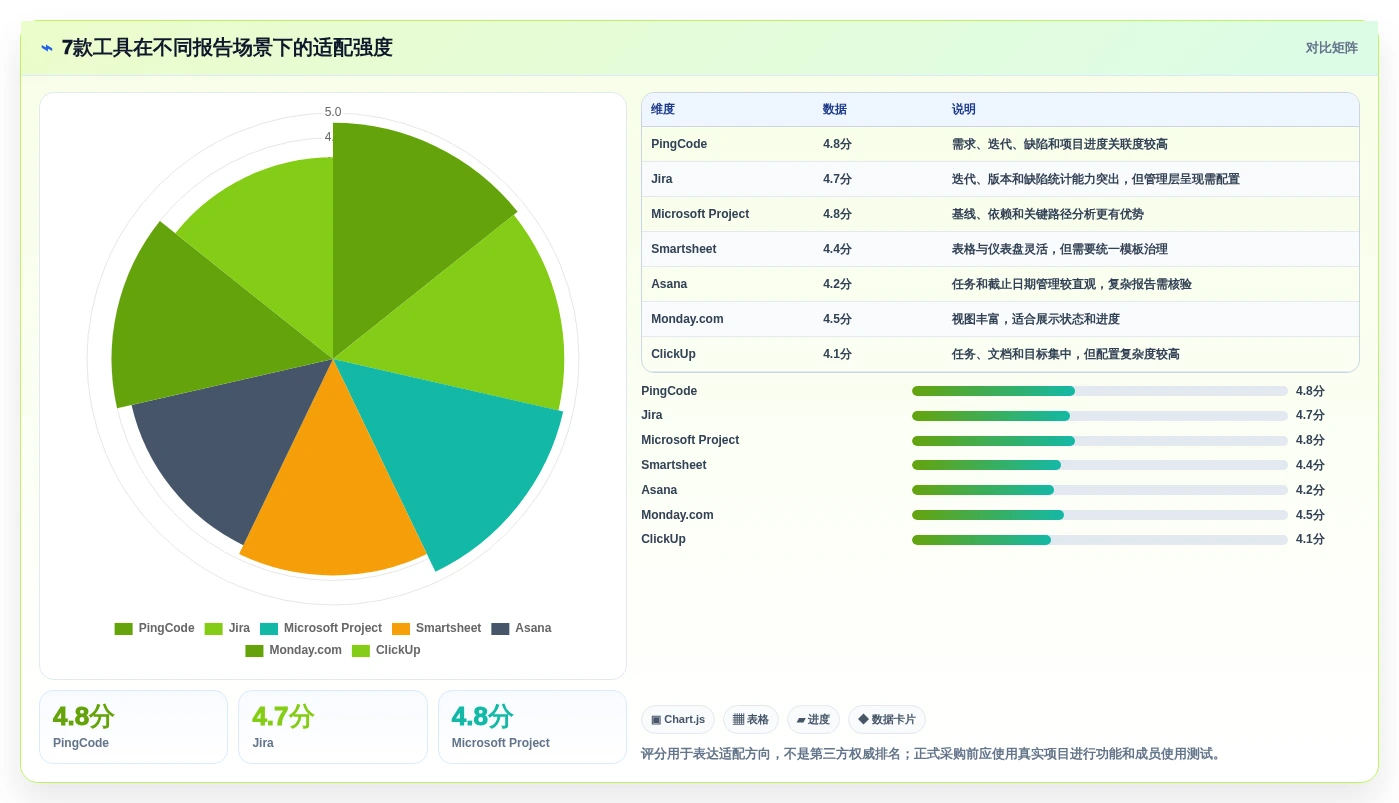Open the Microsoft Project 4.8分 data card
Image resolution: width=1399 pixels, height=803 pixels.
point(532,727)
